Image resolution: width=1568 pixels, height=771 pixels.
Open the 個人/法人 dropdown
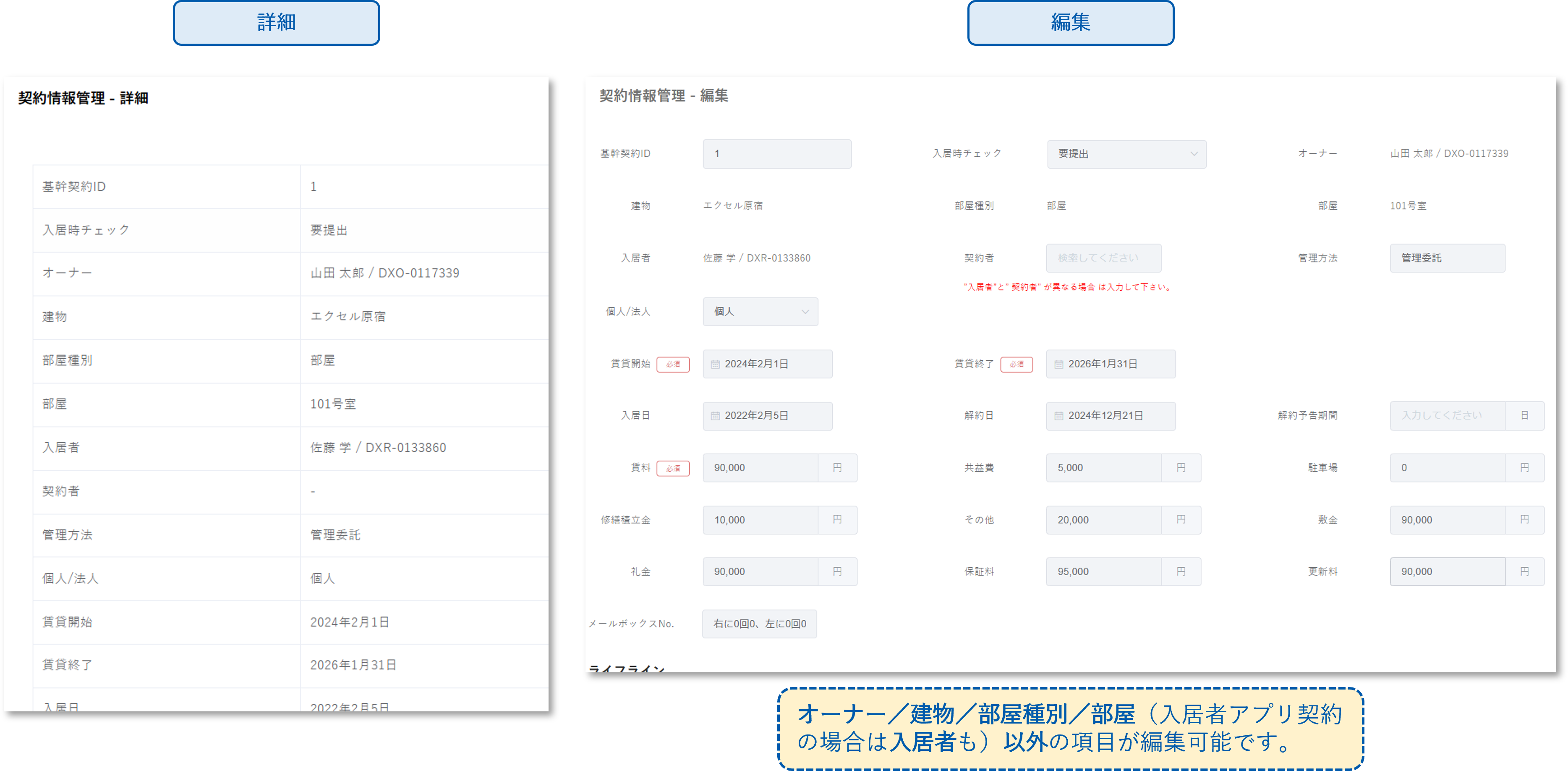(760, 311)
